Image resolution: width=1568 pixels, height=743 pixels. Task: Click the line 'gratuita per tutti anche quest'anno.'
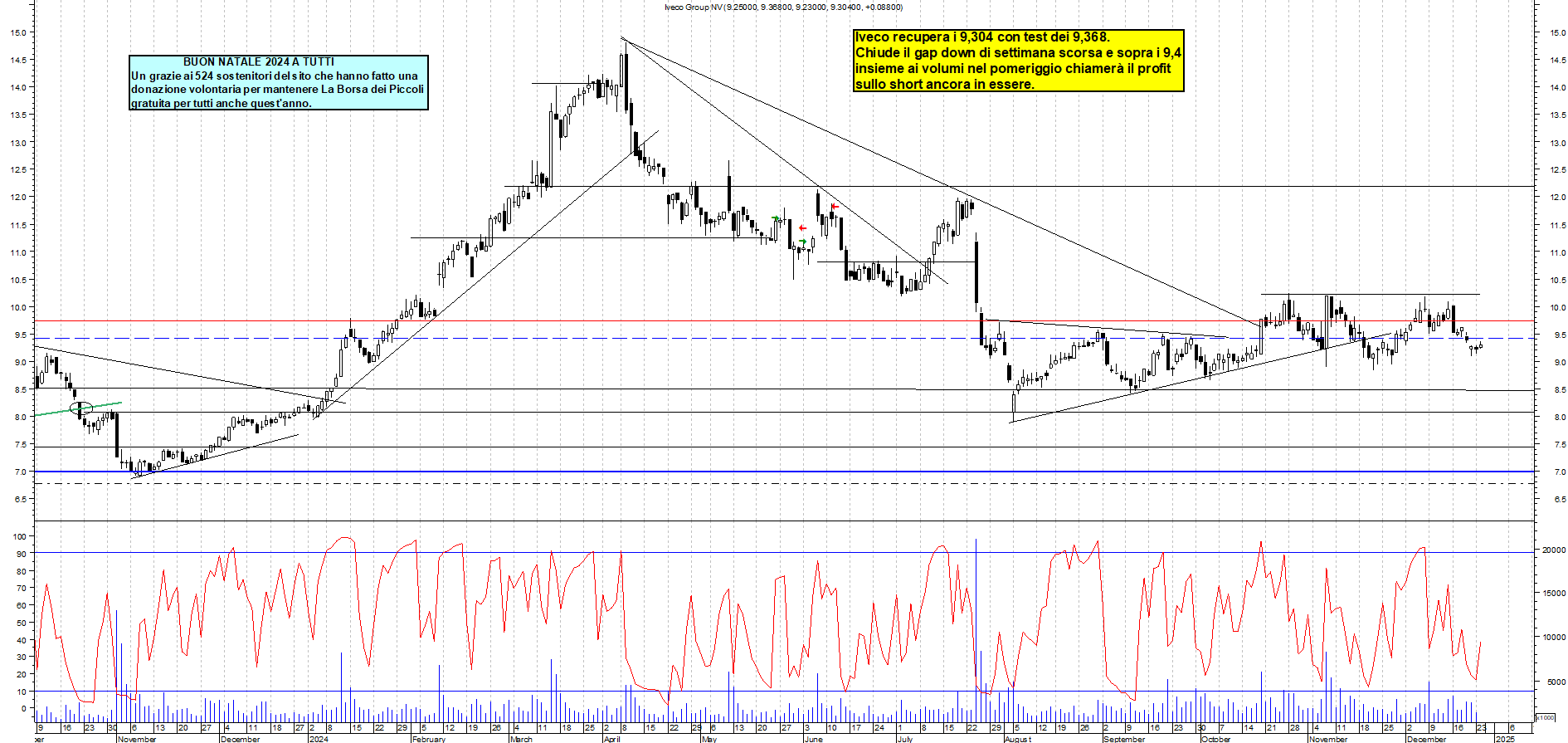[222, 104]
